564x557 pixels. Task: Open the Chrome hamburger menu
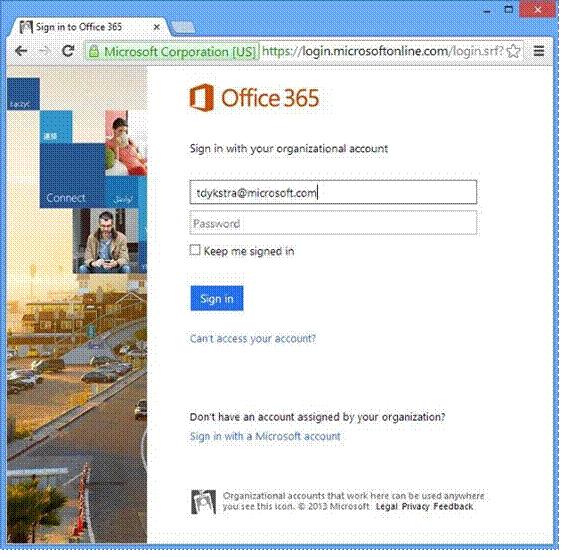(x=538, y=51)
